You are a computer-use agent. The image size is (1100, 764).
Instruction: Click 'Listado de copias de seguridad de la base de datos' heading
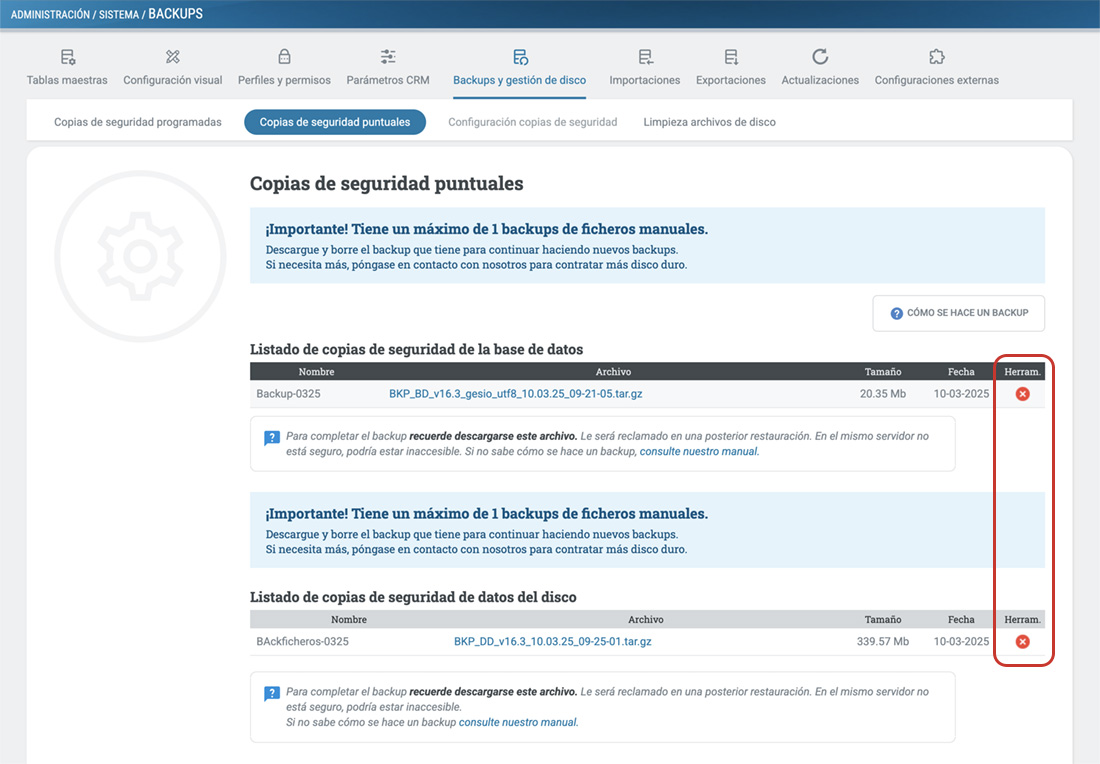click(417, 349)
